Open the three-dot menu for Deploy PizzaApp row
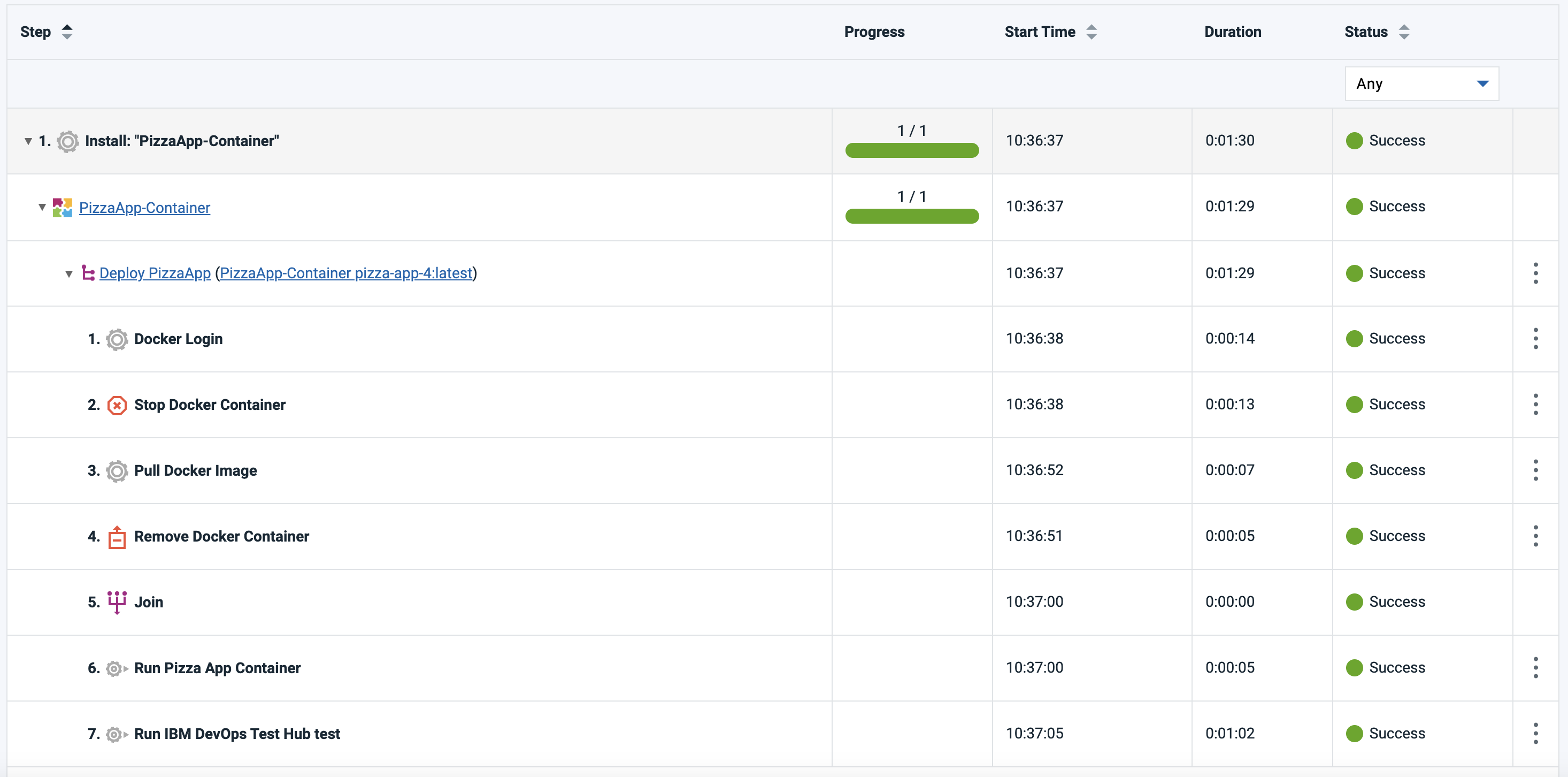This screenshot has width=1568, height=777. click(x=1535, y=273)
